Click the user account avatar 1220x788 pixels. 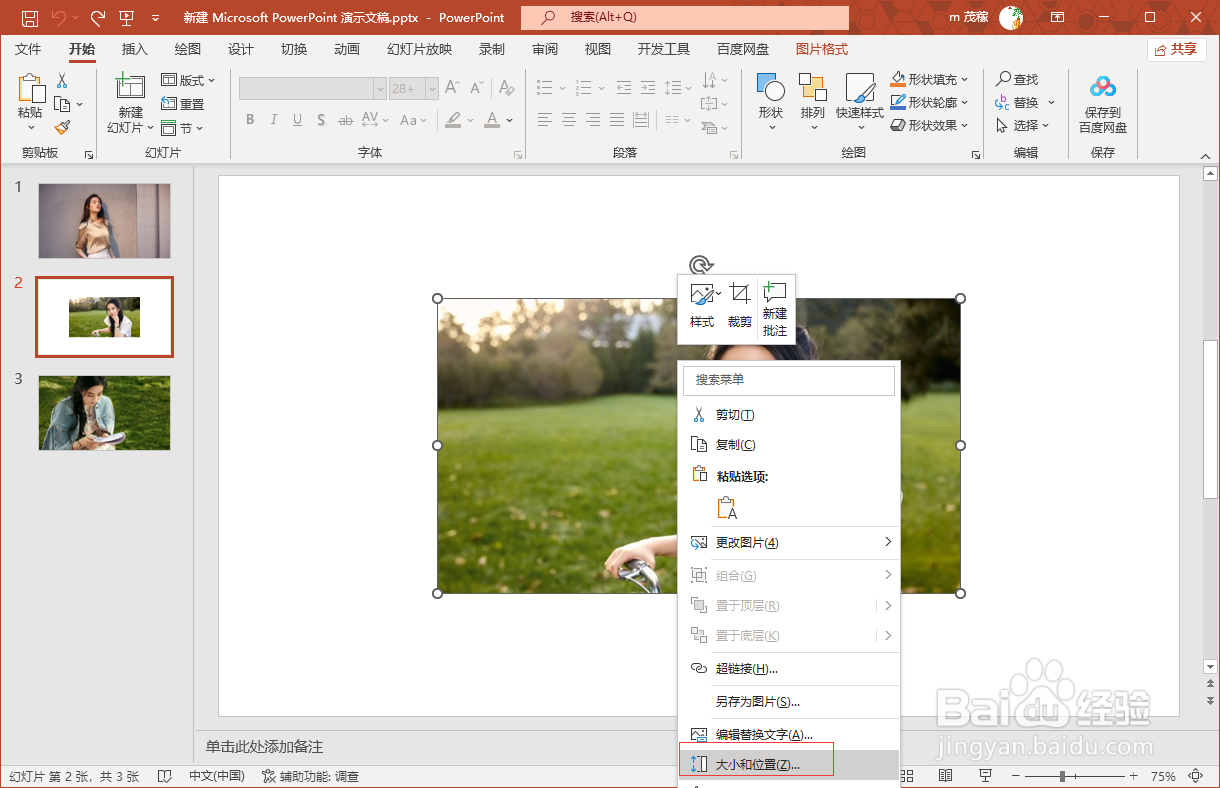pos(1011,18)
